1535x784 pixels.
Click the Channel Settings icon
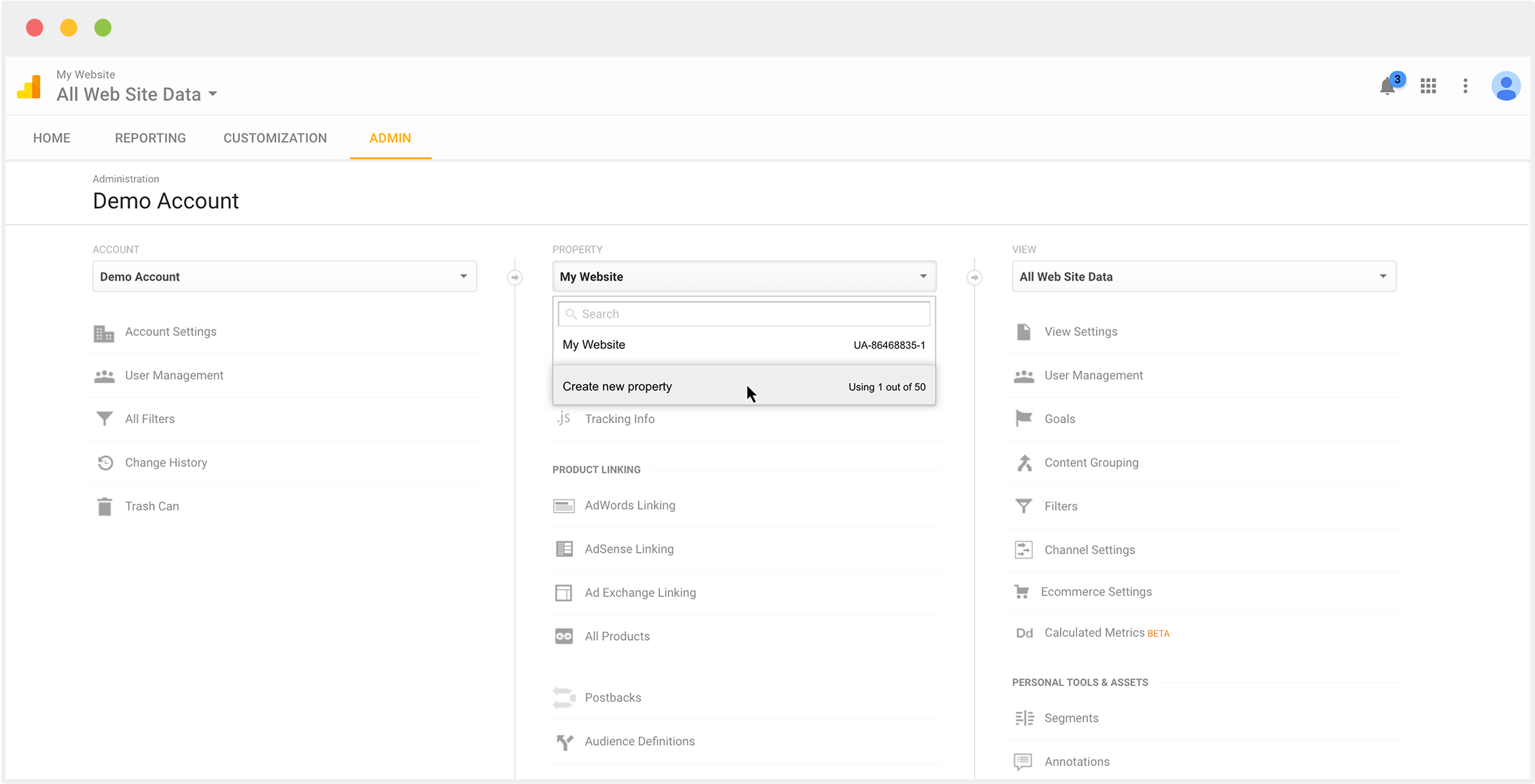coord(1024,550)
